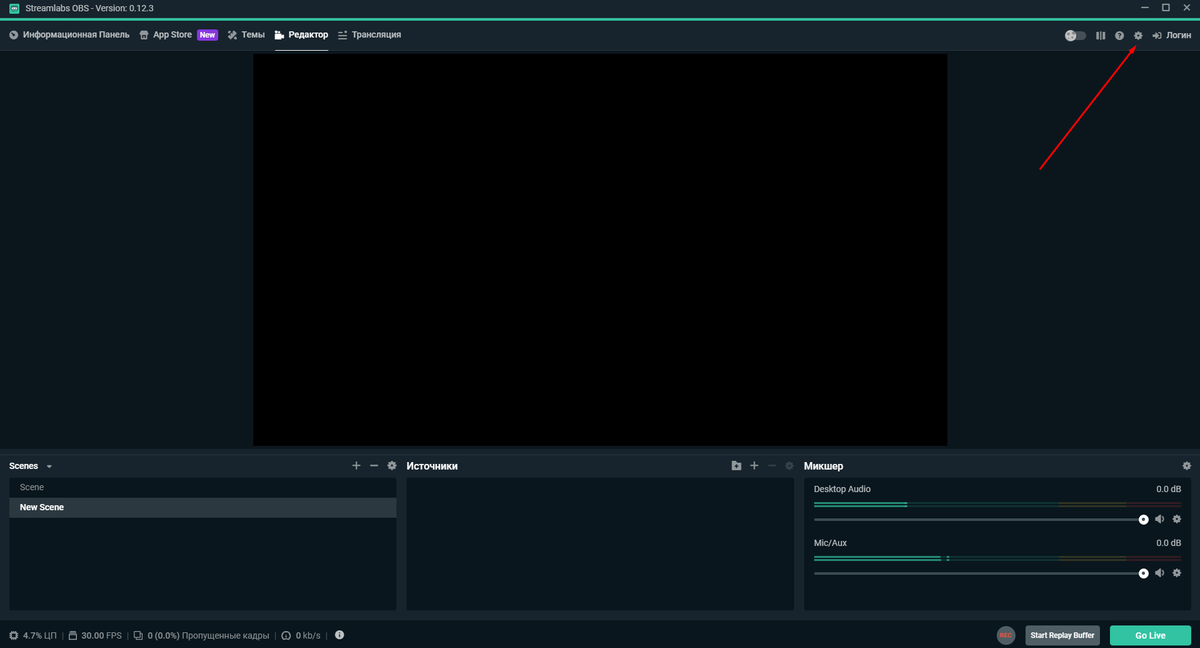Add a new scene with plus icon
This screenshot has width=1200, height=648.
356,466
